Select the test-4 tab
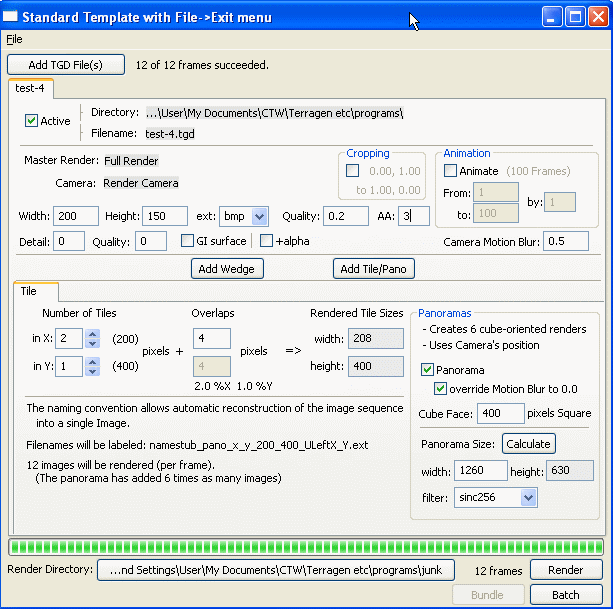This screenshot has height=609, width=613. pyautogui.click(x=30, y=88)
